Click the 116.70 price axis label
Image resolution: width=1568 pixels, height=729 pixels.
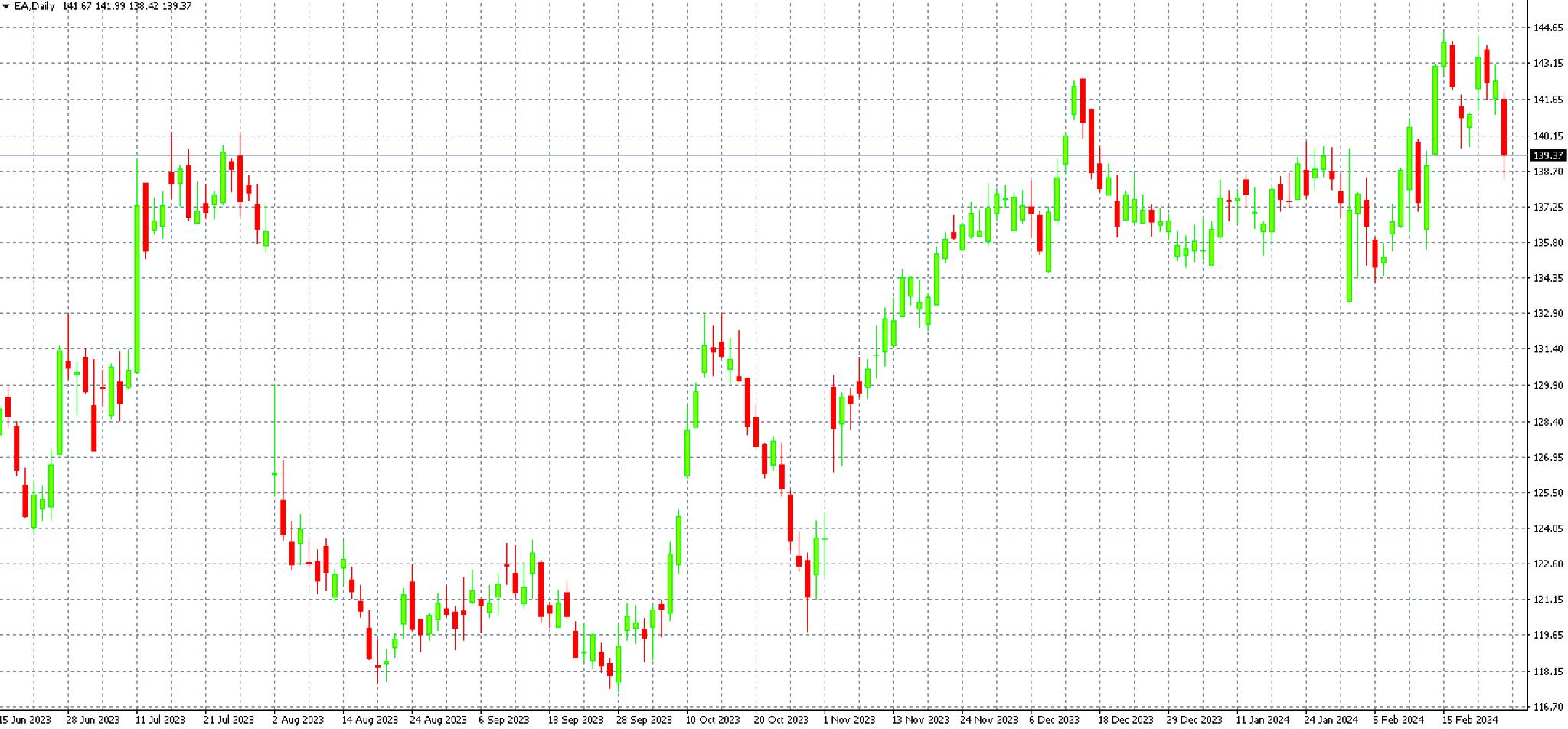[x=1548, y=707]
